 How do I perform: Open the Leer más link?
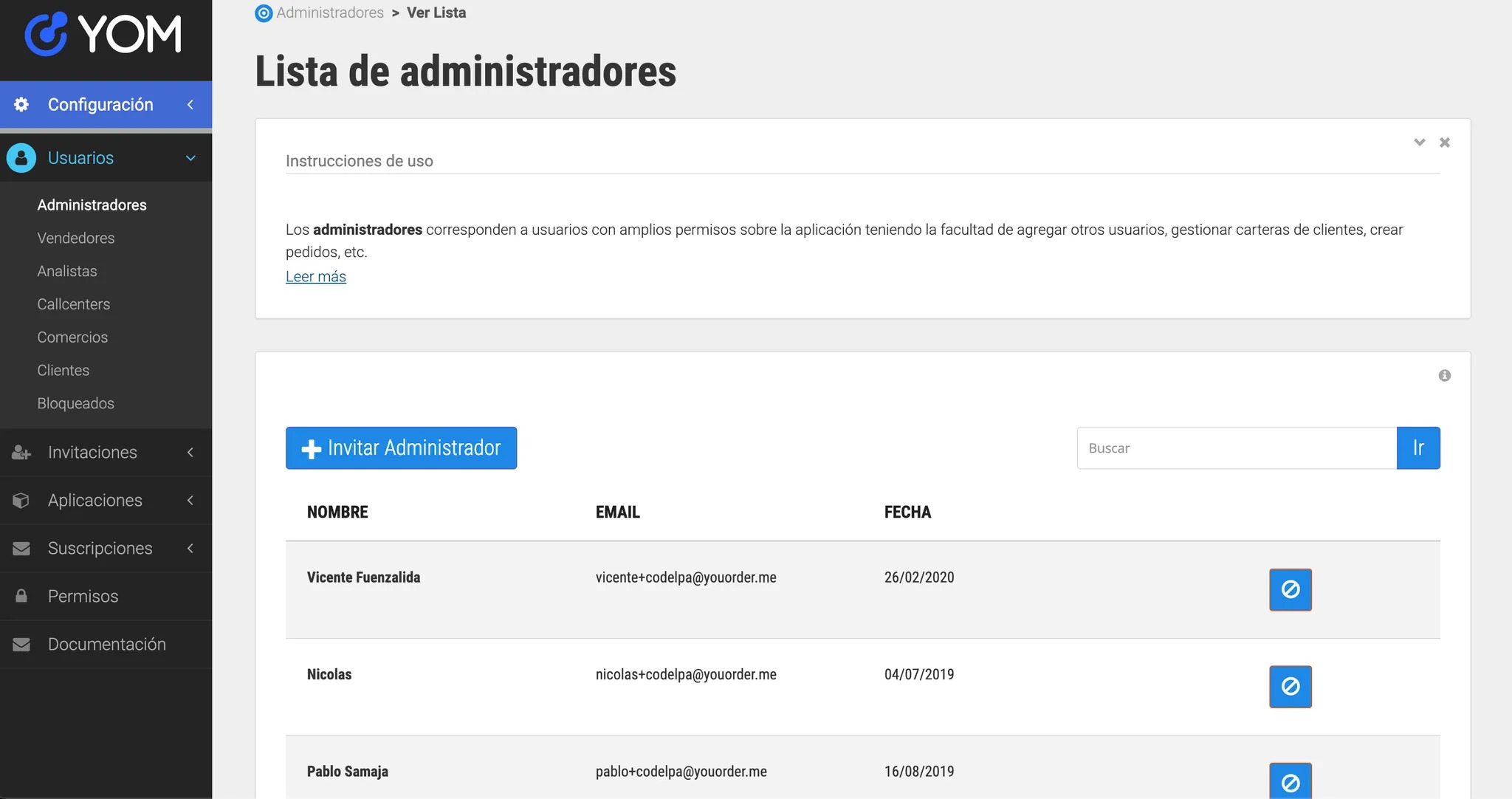(315, 276)
